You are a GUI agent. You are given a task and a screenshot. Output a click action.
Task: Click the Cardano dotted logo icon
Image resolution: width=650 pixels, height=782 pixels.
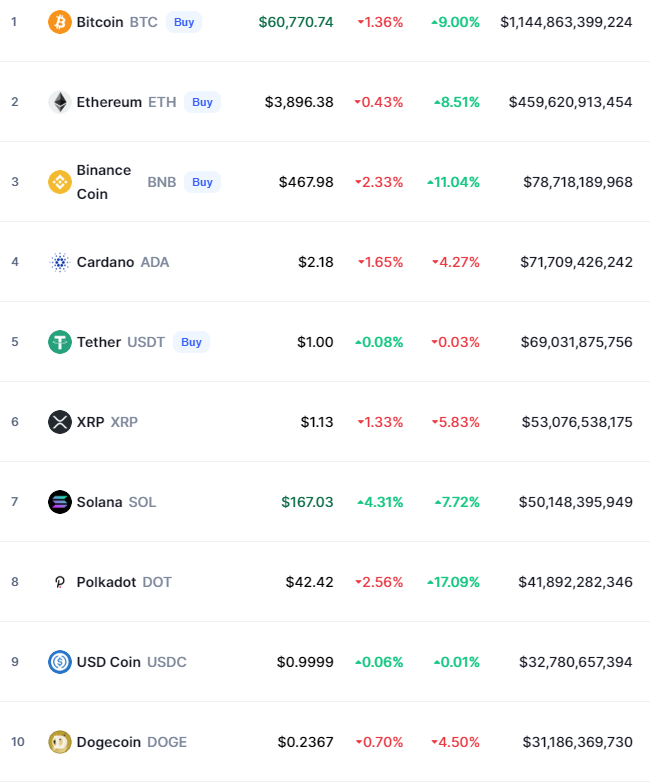click(60, 262)
